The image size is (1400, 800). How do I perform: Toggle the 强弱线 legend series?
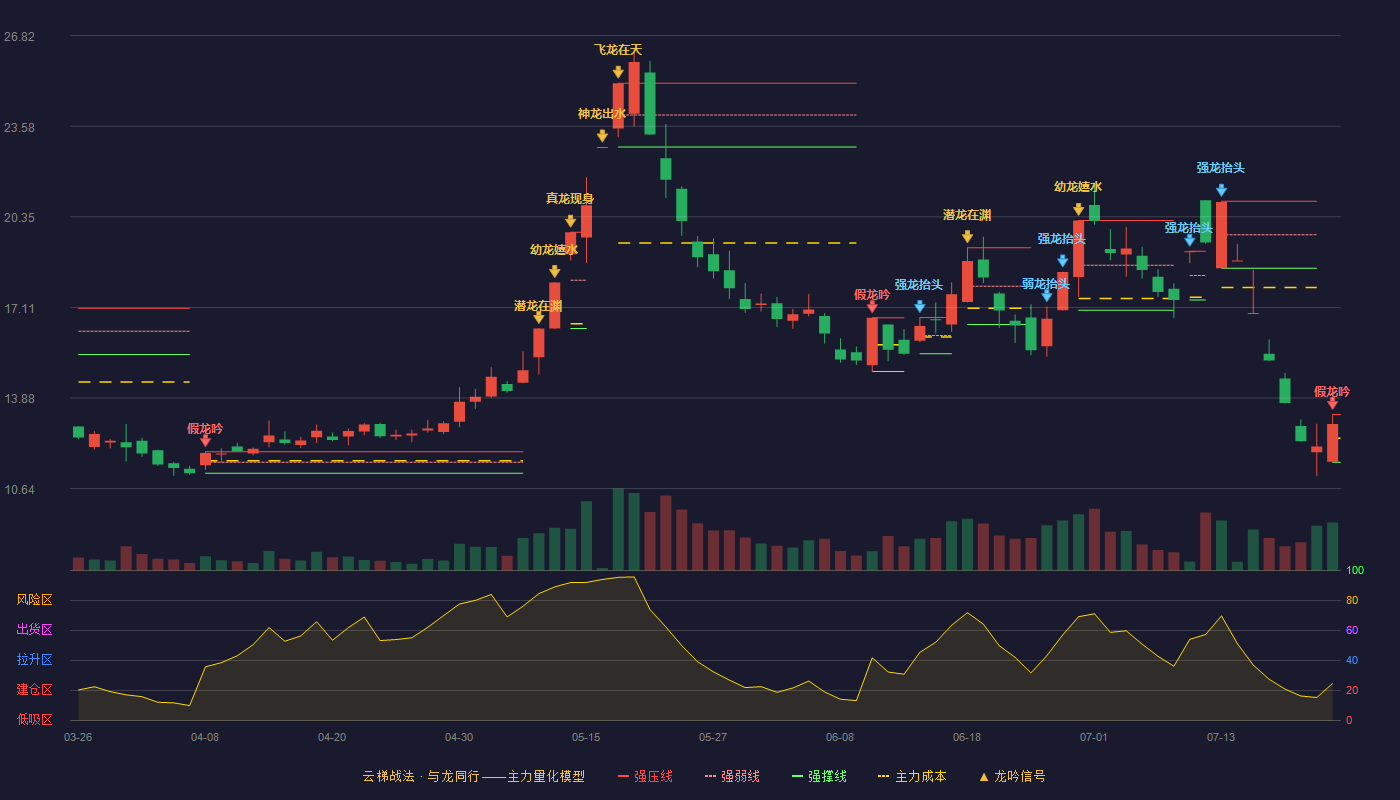(x=732, y=776)
